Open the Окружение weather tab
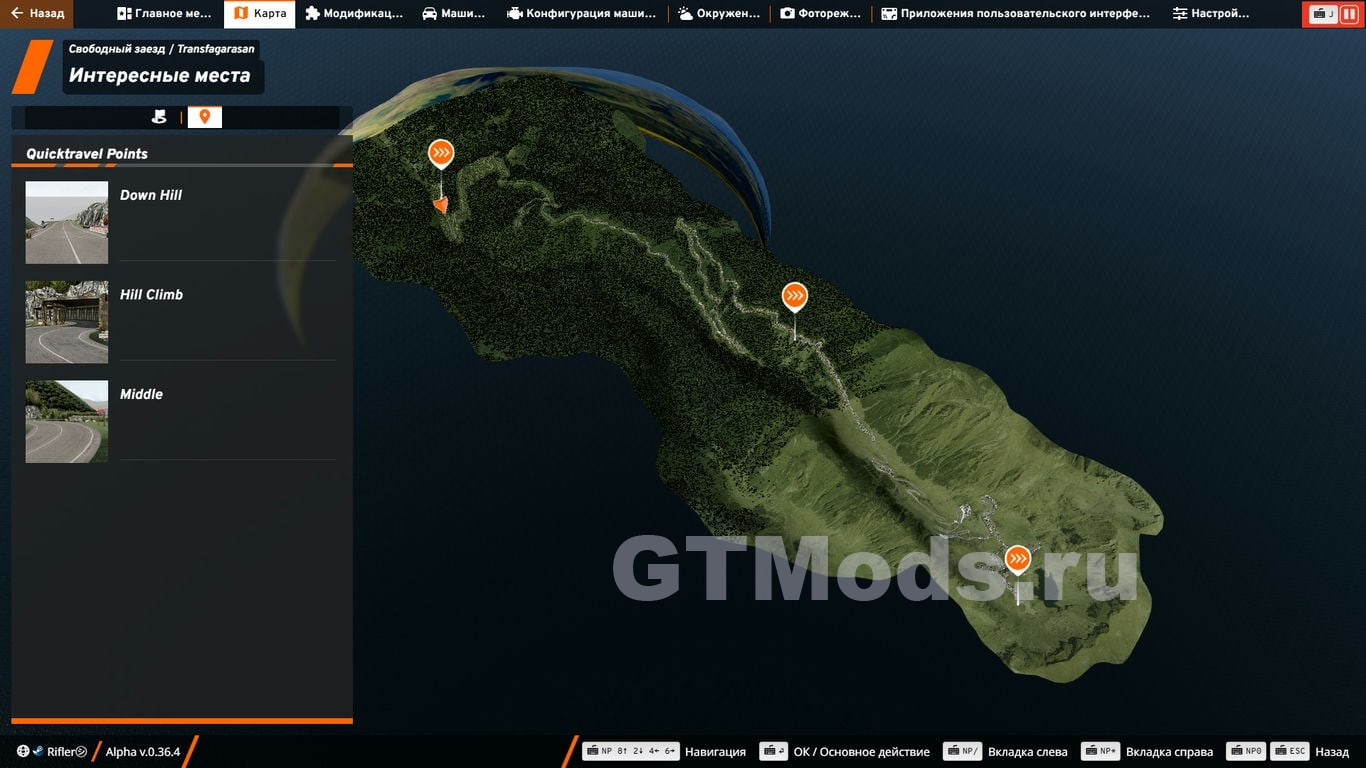The width and height of the screenshot is (1366, 768). [x=718, y=14]
